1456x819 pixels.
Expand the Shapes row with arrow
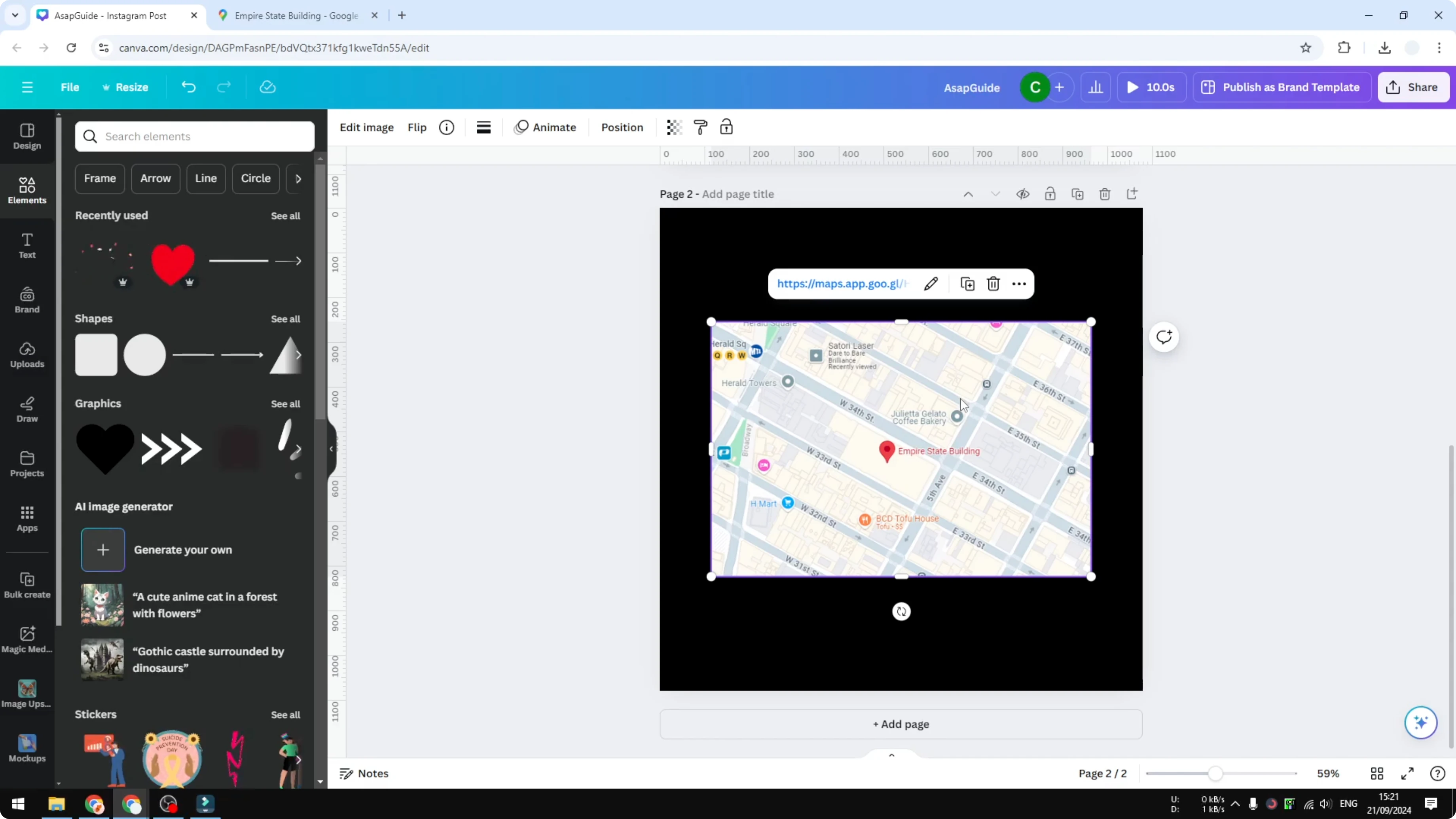[x=298, y=355]
